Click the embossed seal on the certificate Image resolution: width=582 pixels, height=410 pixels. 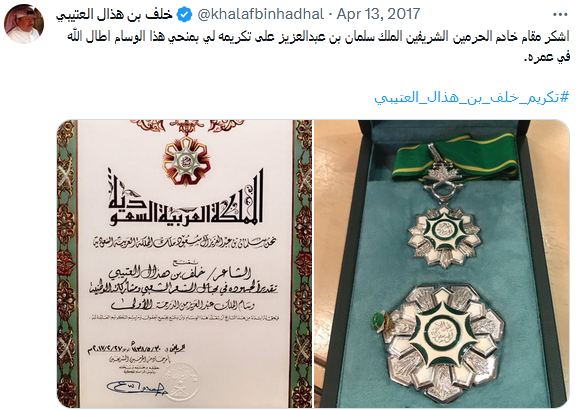(x=181, y=382)
